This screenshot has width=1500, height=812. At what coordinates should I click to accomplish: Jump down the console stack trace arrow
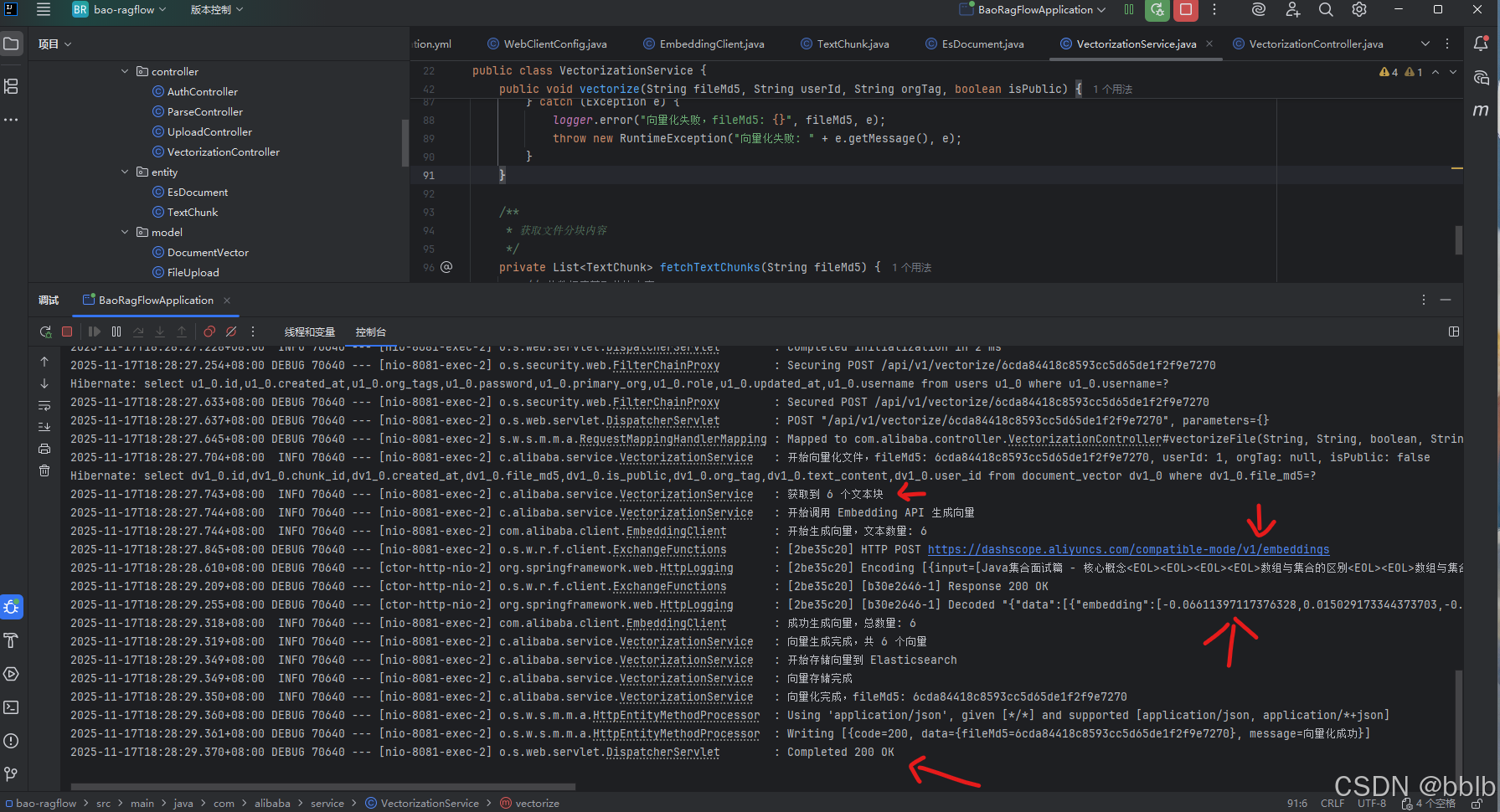(44, 383)
